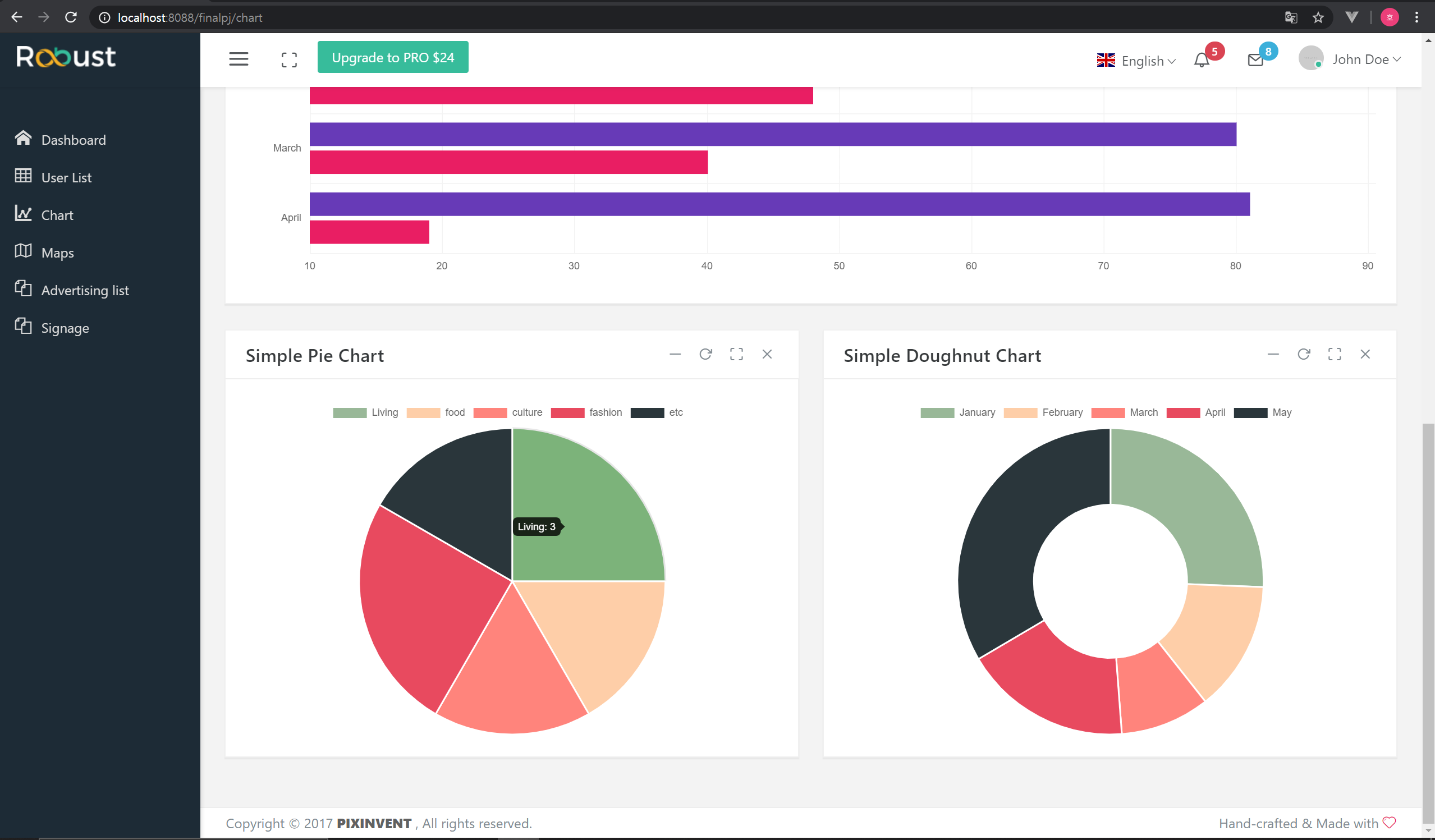
Task: Collapse the Simple Doughnut Chart card
Action: [1273, 354]
